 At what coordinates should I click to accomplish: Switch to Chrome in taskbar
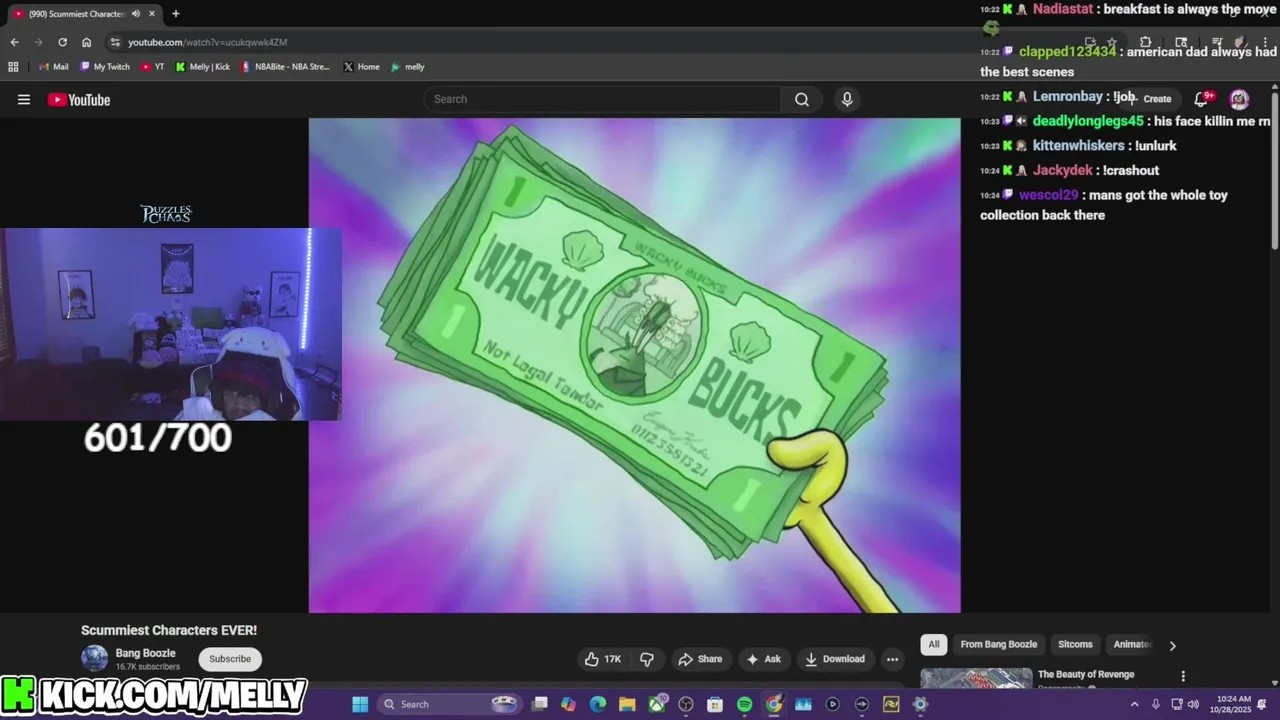coord(774,704)
